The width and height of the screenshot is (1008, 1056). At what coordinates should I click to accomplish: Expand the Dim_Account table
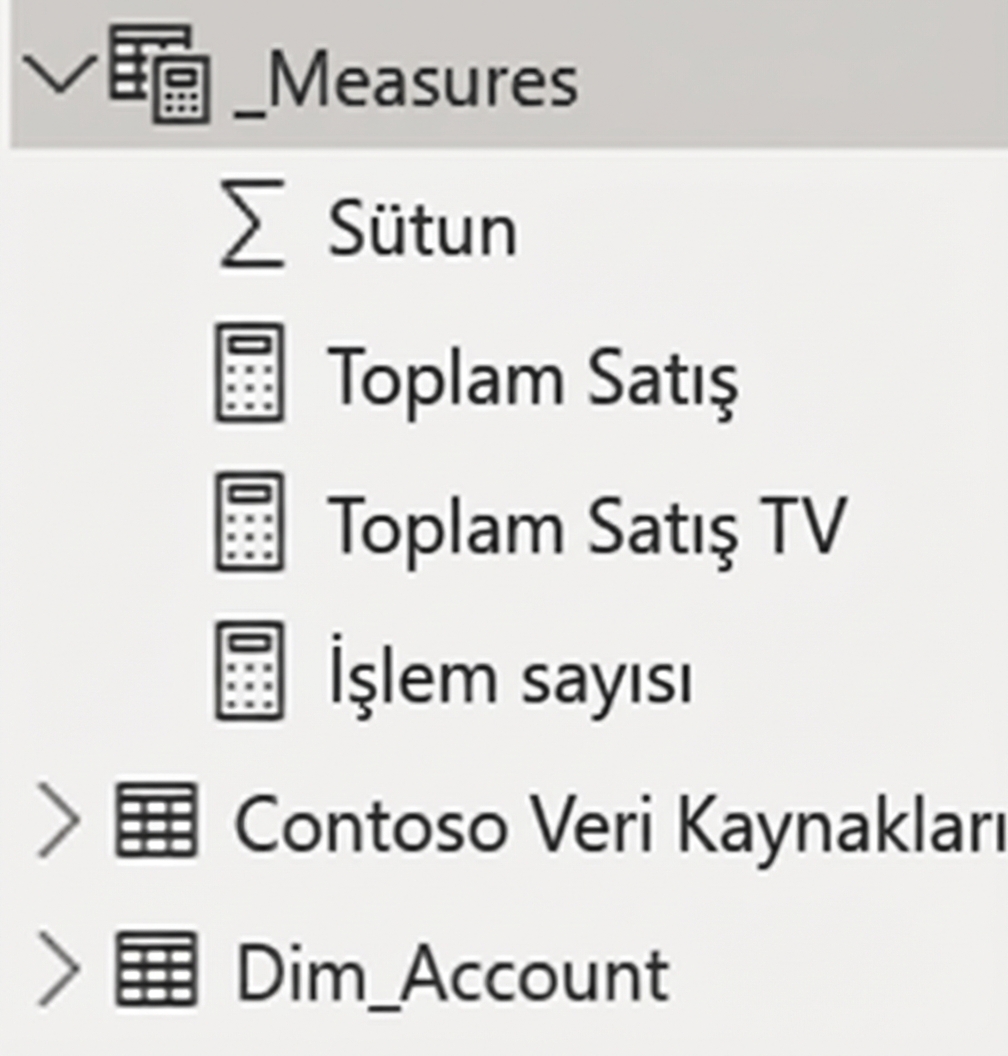coord(60,968)
